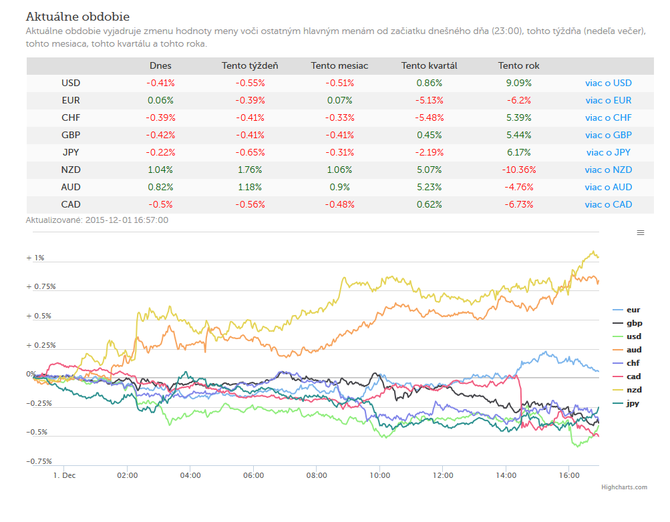The image size is (670, 522).
Task: Go to 'viac o JPY' page
Action: 608,152
